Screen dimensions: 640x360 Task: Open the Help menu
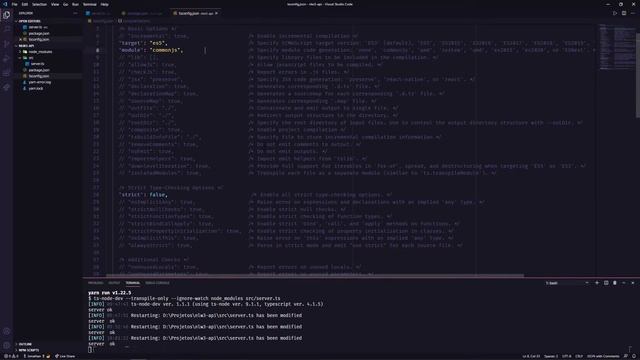tap(104, 4)
